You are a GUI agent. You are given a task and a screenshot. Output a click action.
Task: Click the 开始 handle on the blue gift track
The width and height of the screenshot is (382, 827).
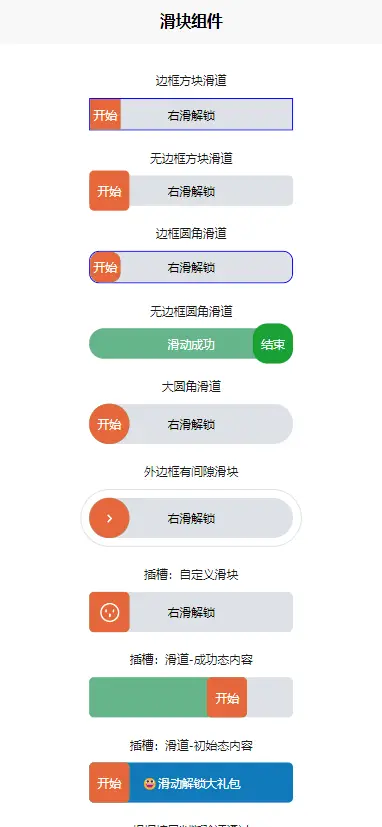109,783
